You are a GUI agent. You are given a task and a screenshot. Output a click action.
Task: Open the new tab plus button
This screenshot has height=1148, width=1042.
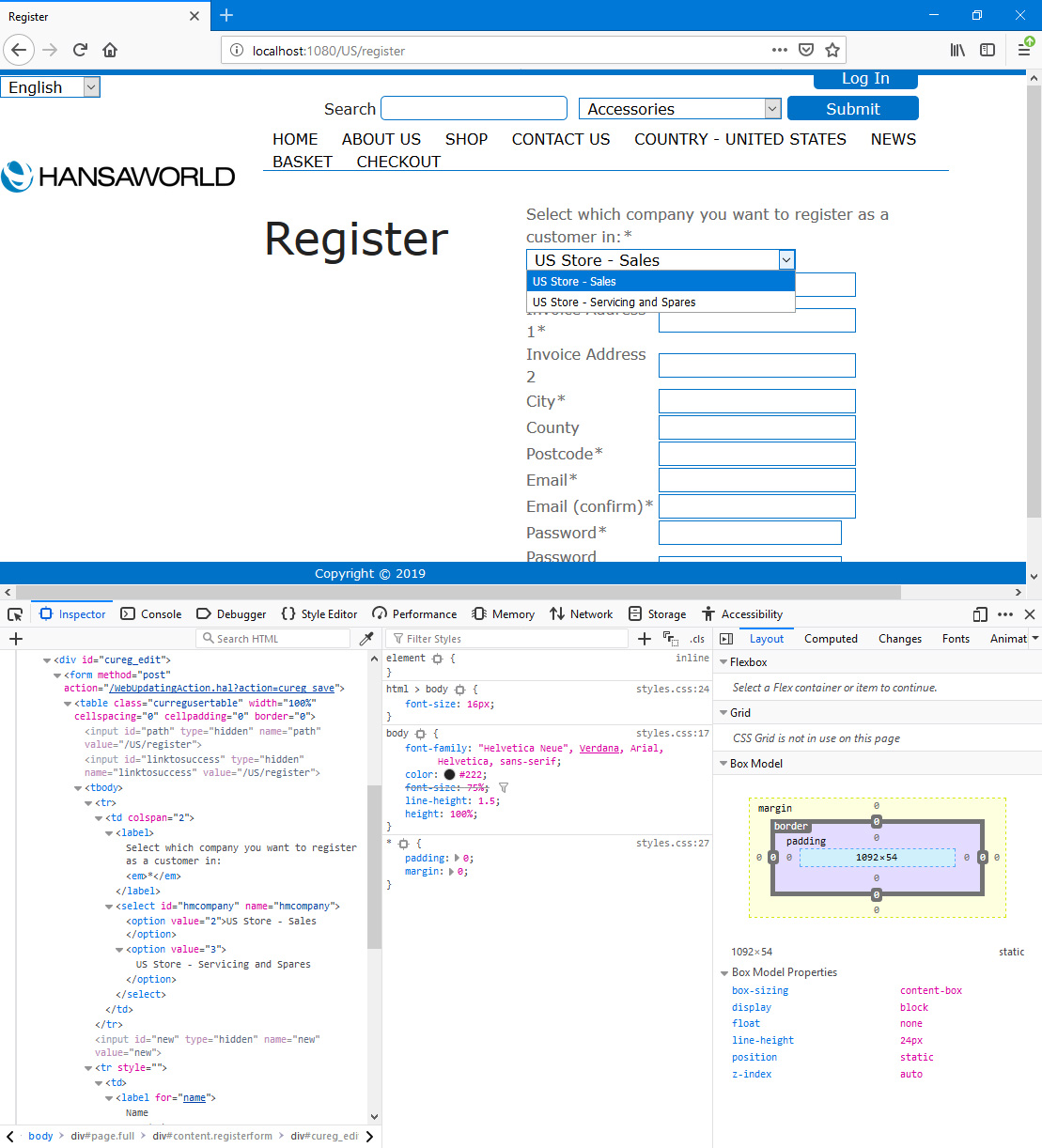tap(226, 15)
